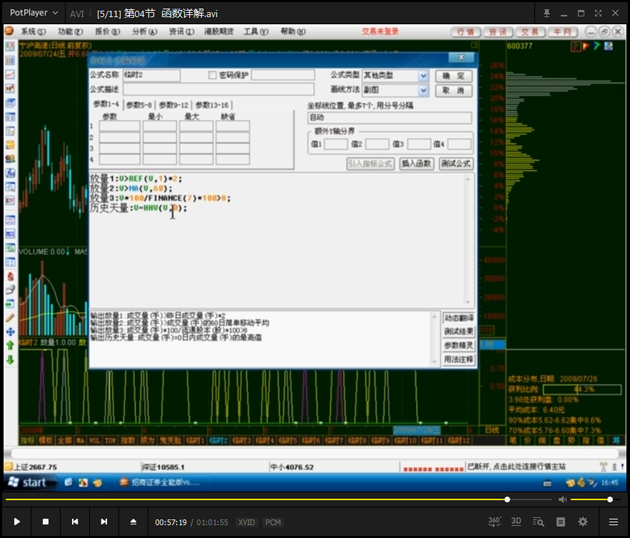The image size is (630, 538).
Task: Click the 坐标线位置 input showing 自动
Action: click(389, 118)
